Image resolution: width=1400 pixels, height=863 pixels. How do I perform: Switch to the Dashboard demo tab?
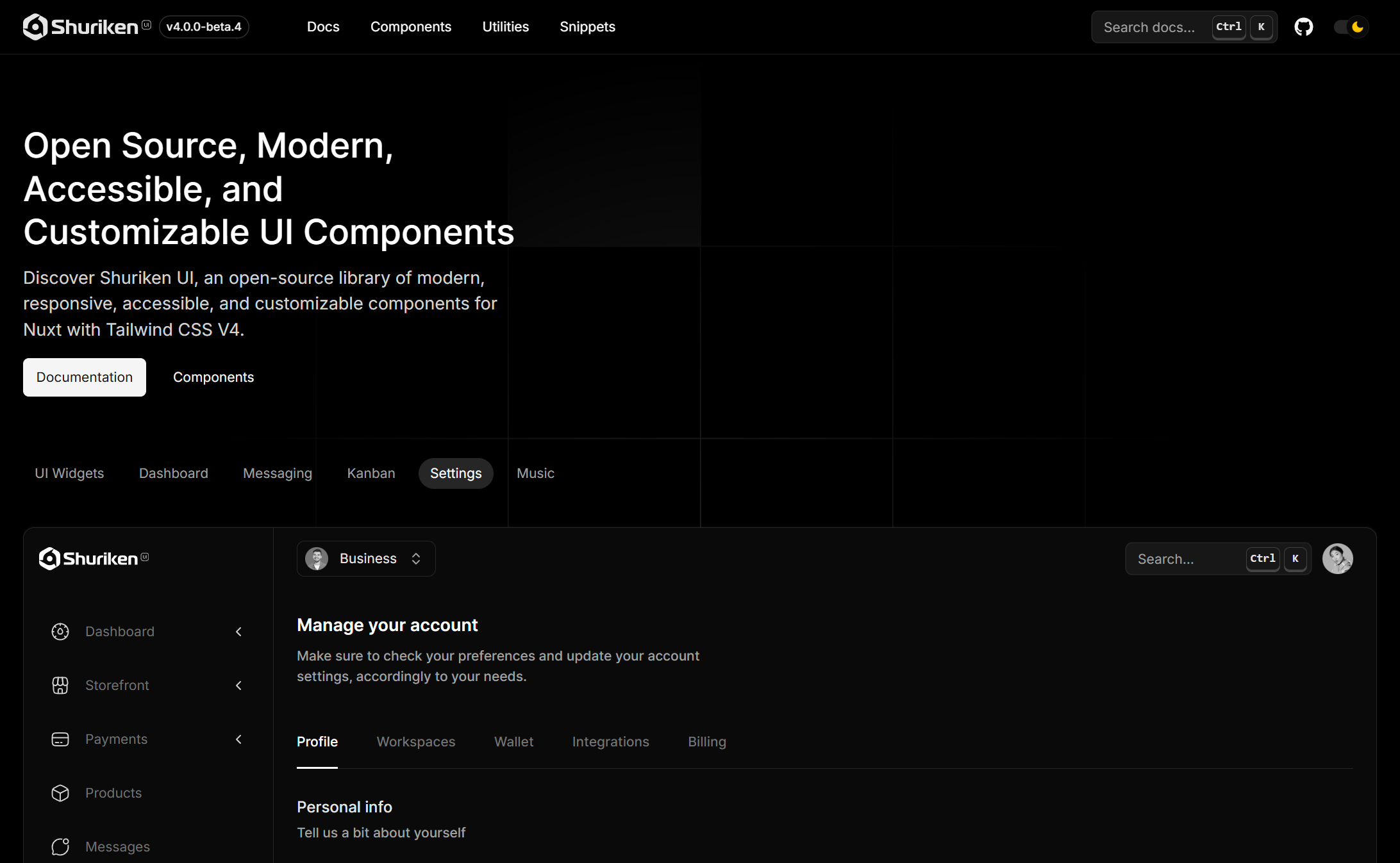point(174,473)
